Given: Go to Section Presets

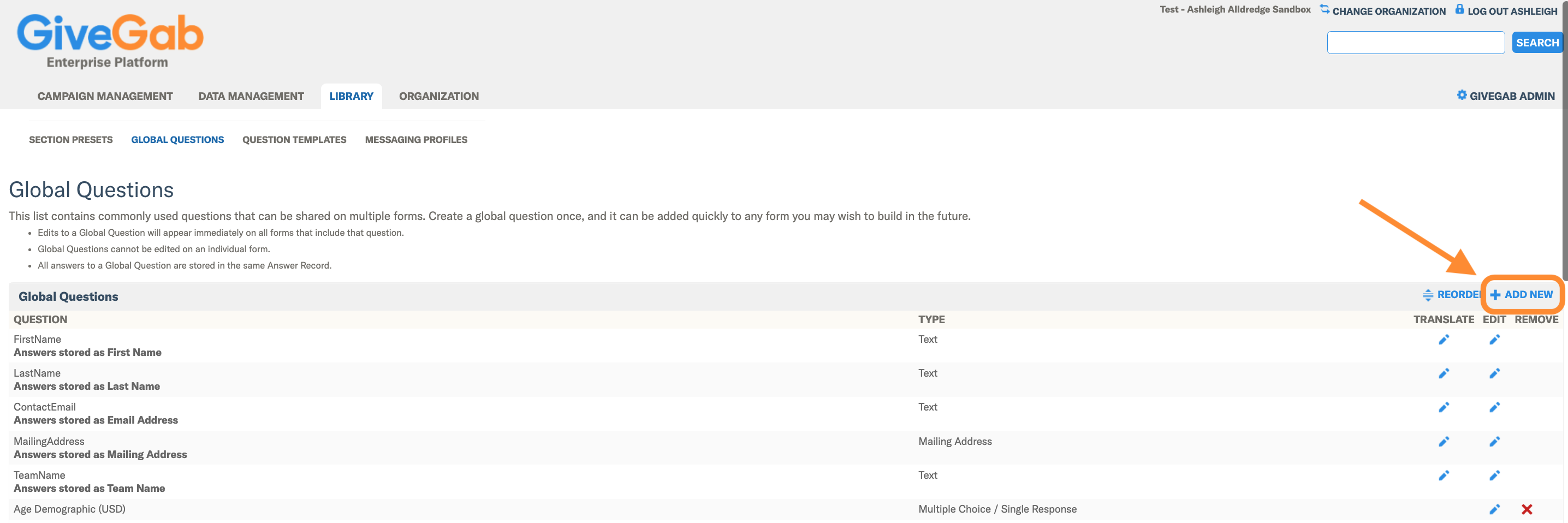Looking at the screenshot, I should click(70, 140).
